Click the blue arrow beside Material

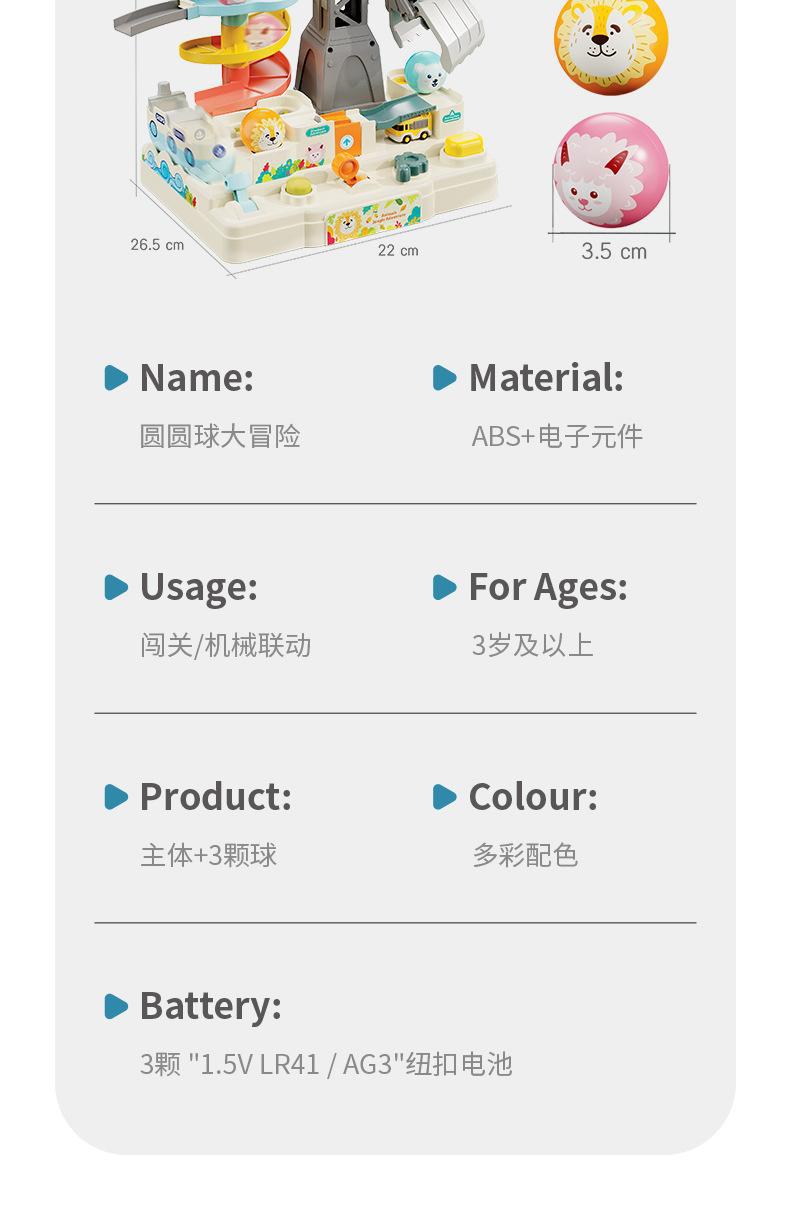445,378
